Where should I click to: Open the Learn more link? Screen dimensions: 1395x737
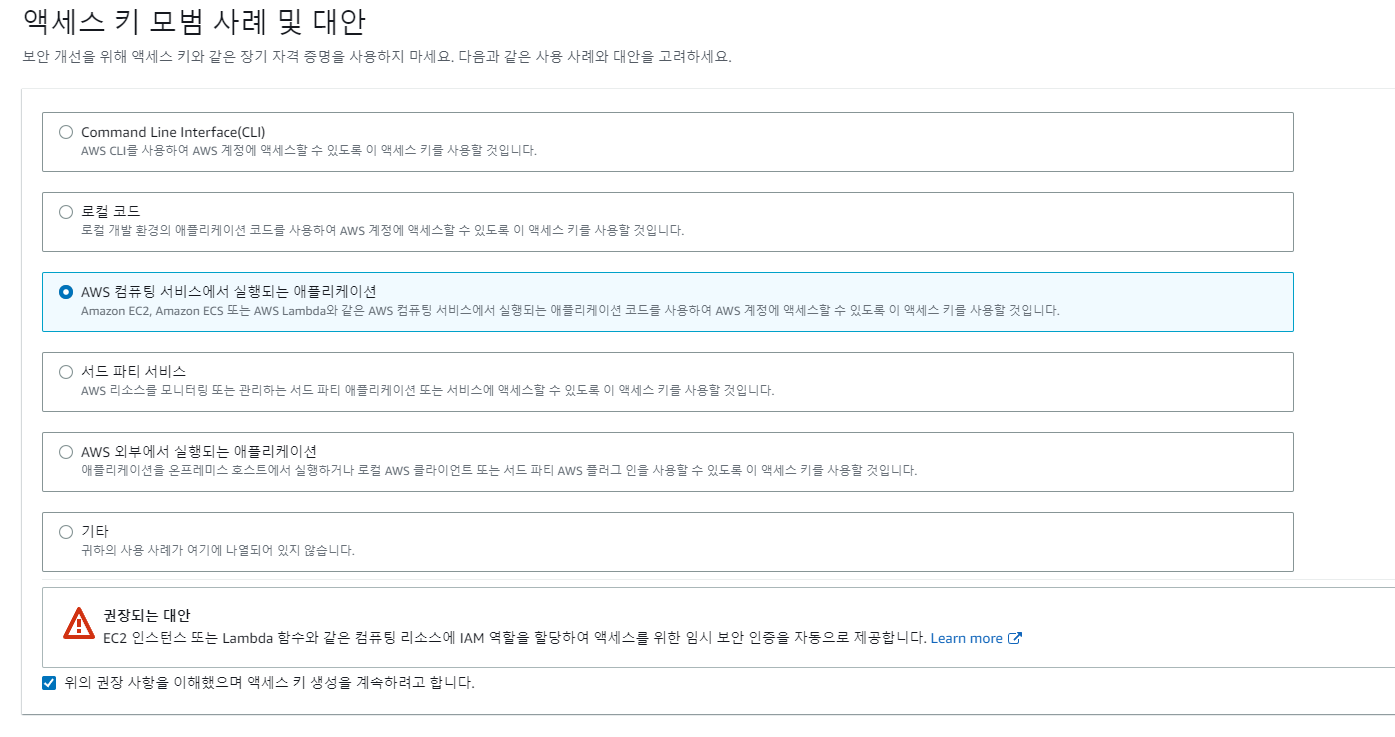pyautogui.click(x=966, y=638)
